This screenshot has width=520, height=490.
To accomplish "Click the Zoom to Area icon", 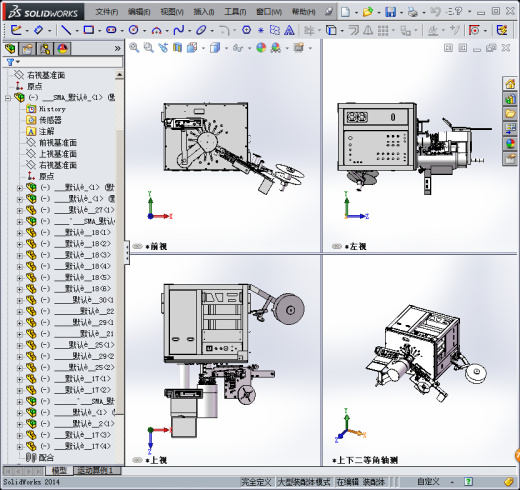I will coord(149,48).
